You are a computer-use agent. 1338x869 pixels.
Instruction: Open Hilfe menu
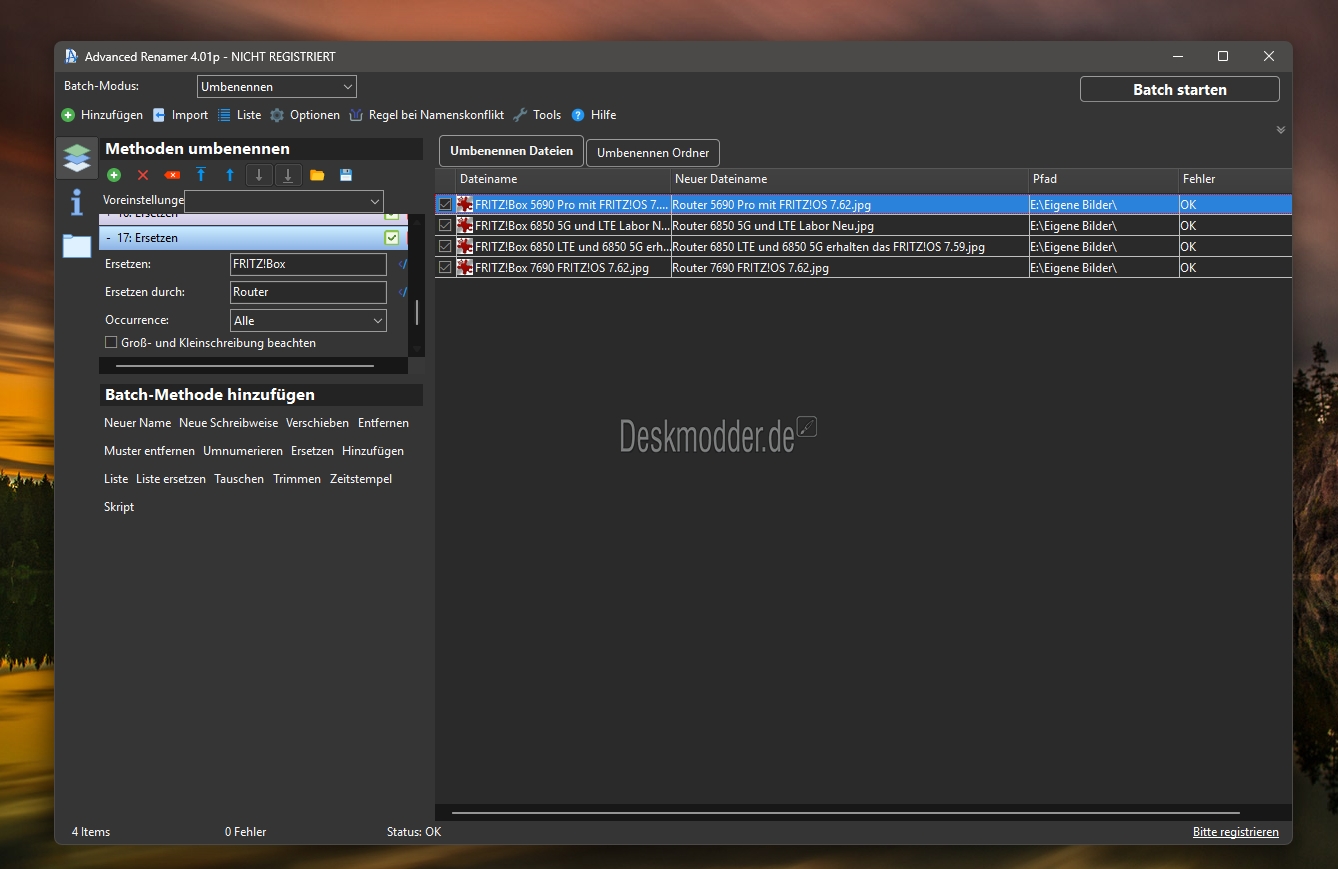pos(593,115)
